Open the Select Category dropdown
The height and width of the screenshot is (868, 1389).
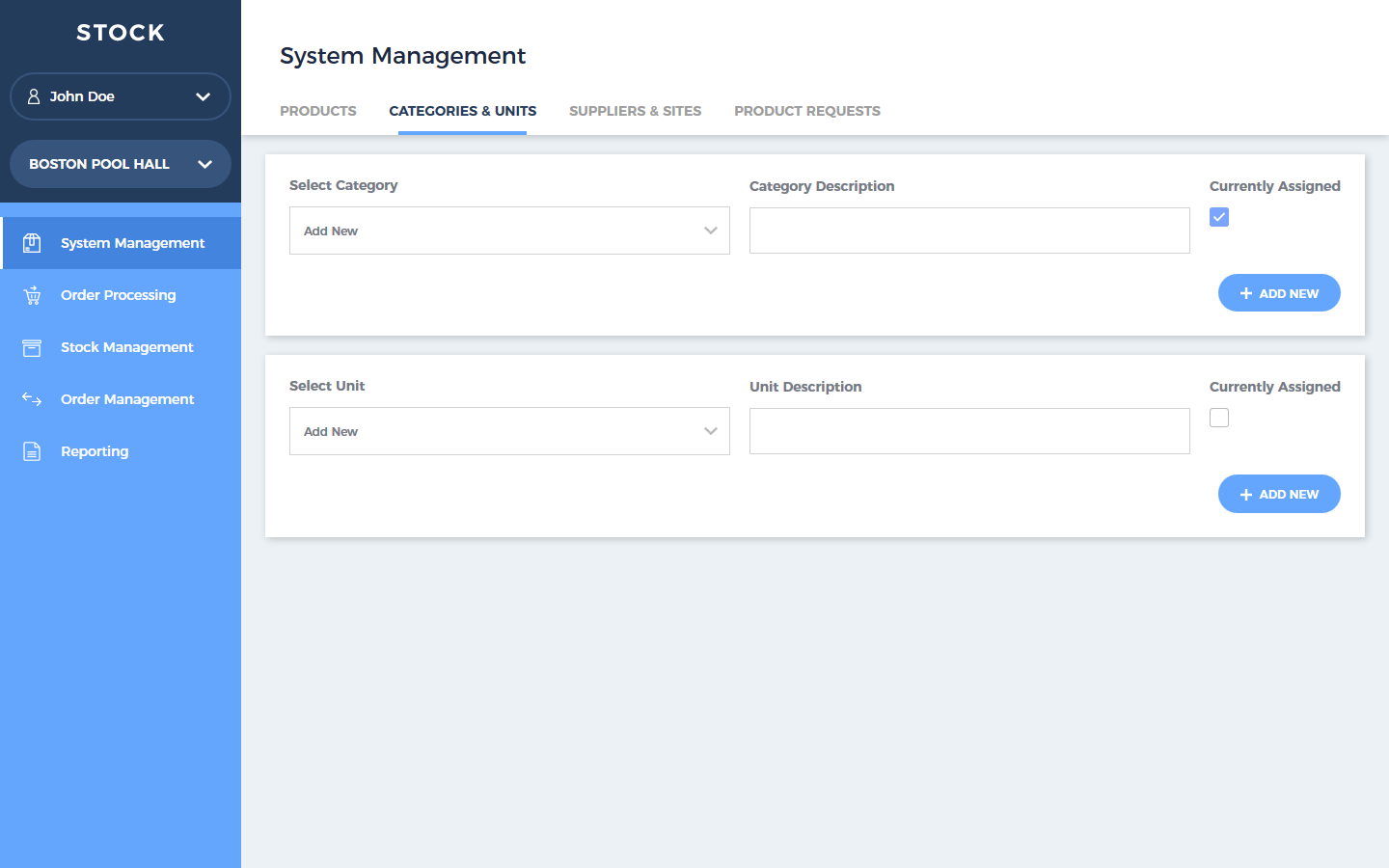coord(509,231)
